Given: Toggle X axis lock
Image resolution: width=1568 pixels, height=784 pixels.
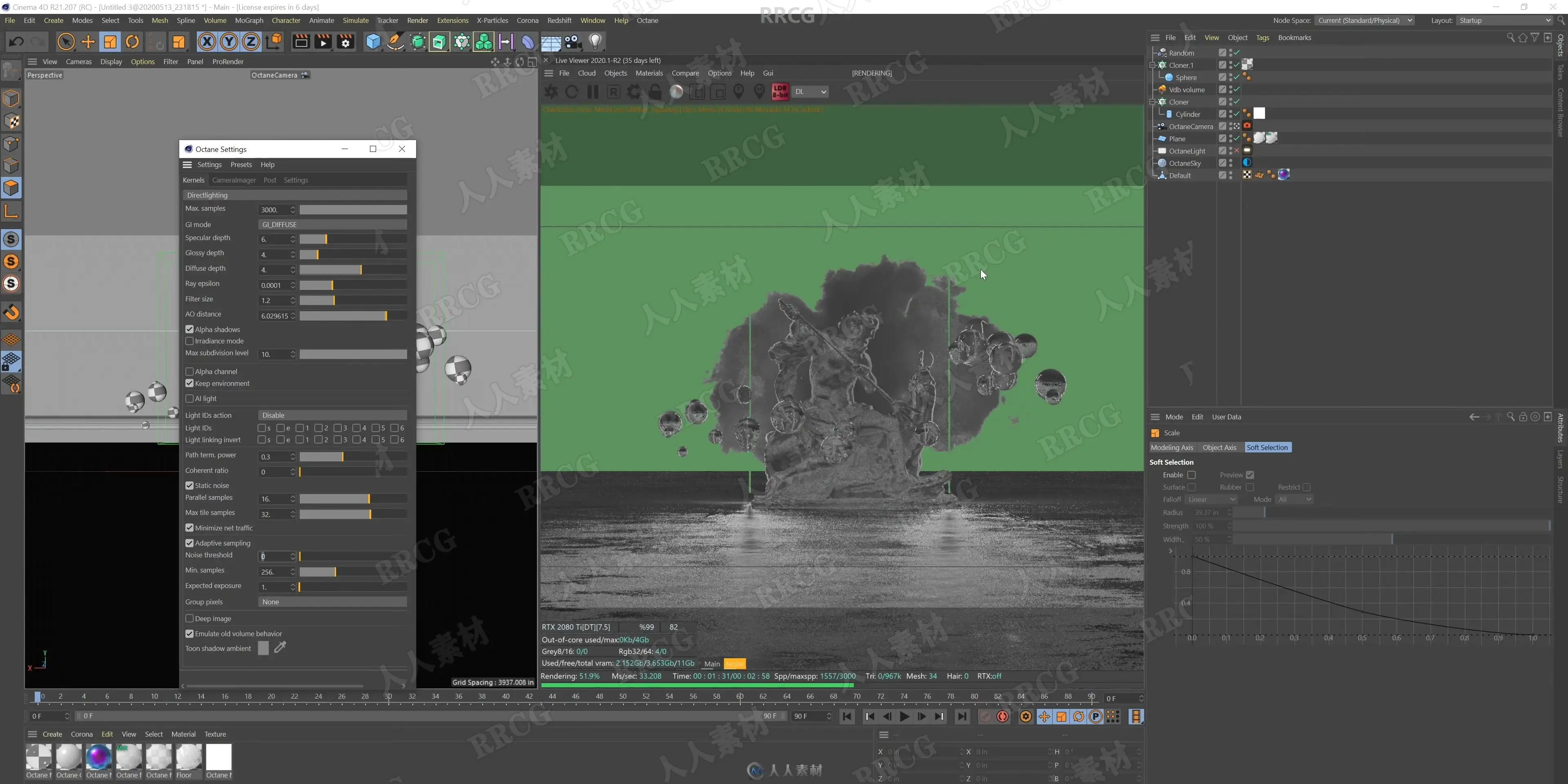Looking at the screenshot, I should tap(207, 42).
